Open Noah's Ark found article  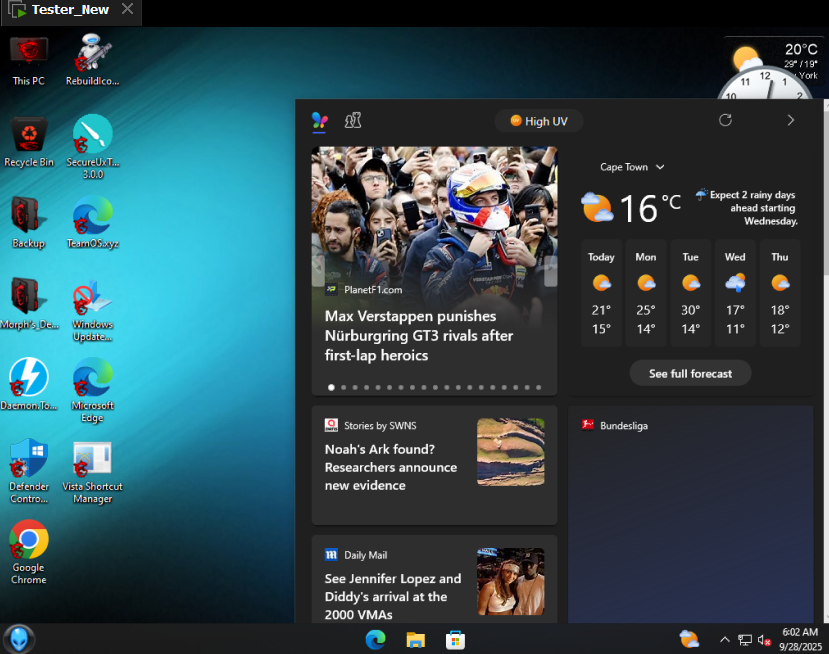(x=391, y=467)
